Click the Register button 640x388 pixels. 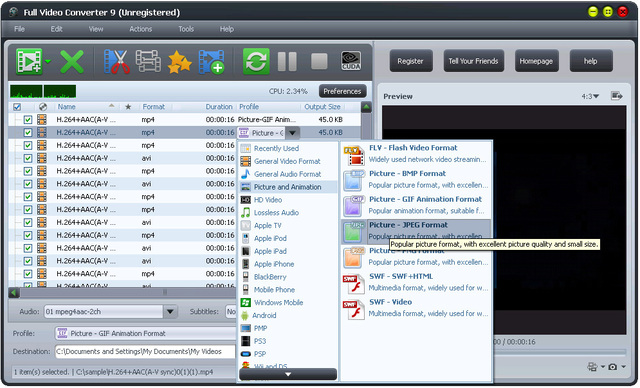(x=411, y=61)
